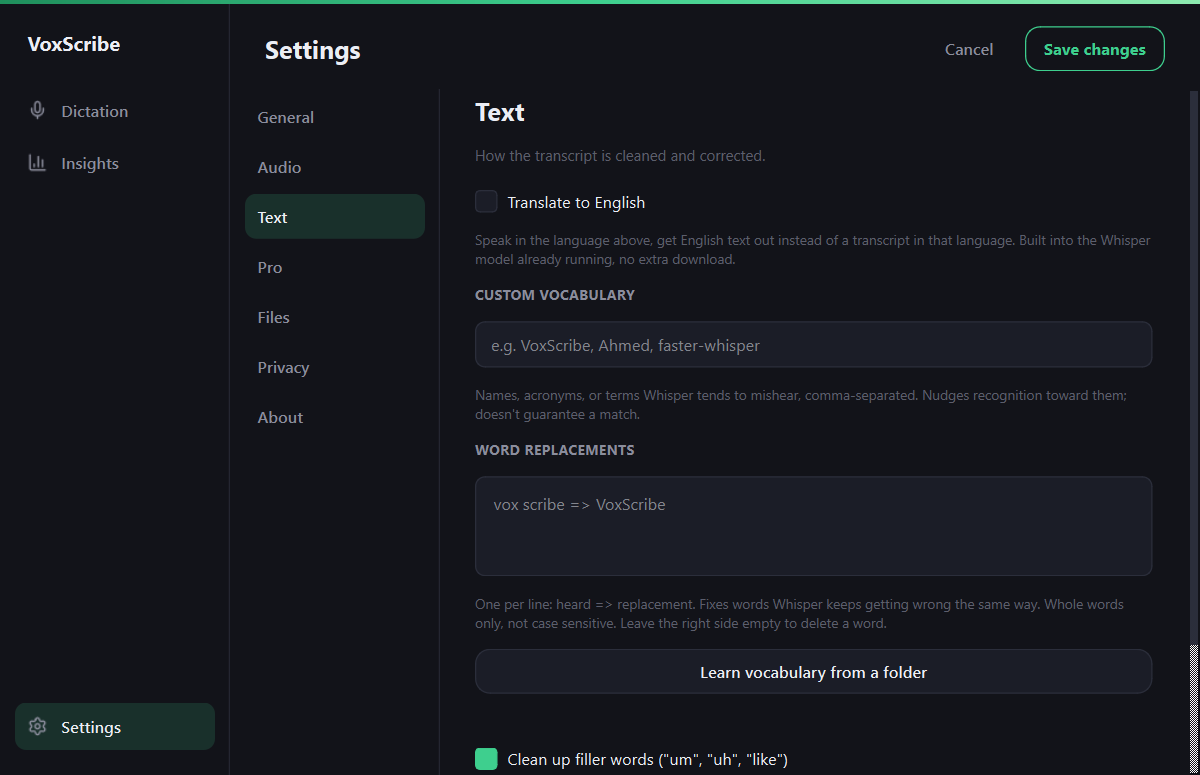Click the Insights bar chart icon

38,163
